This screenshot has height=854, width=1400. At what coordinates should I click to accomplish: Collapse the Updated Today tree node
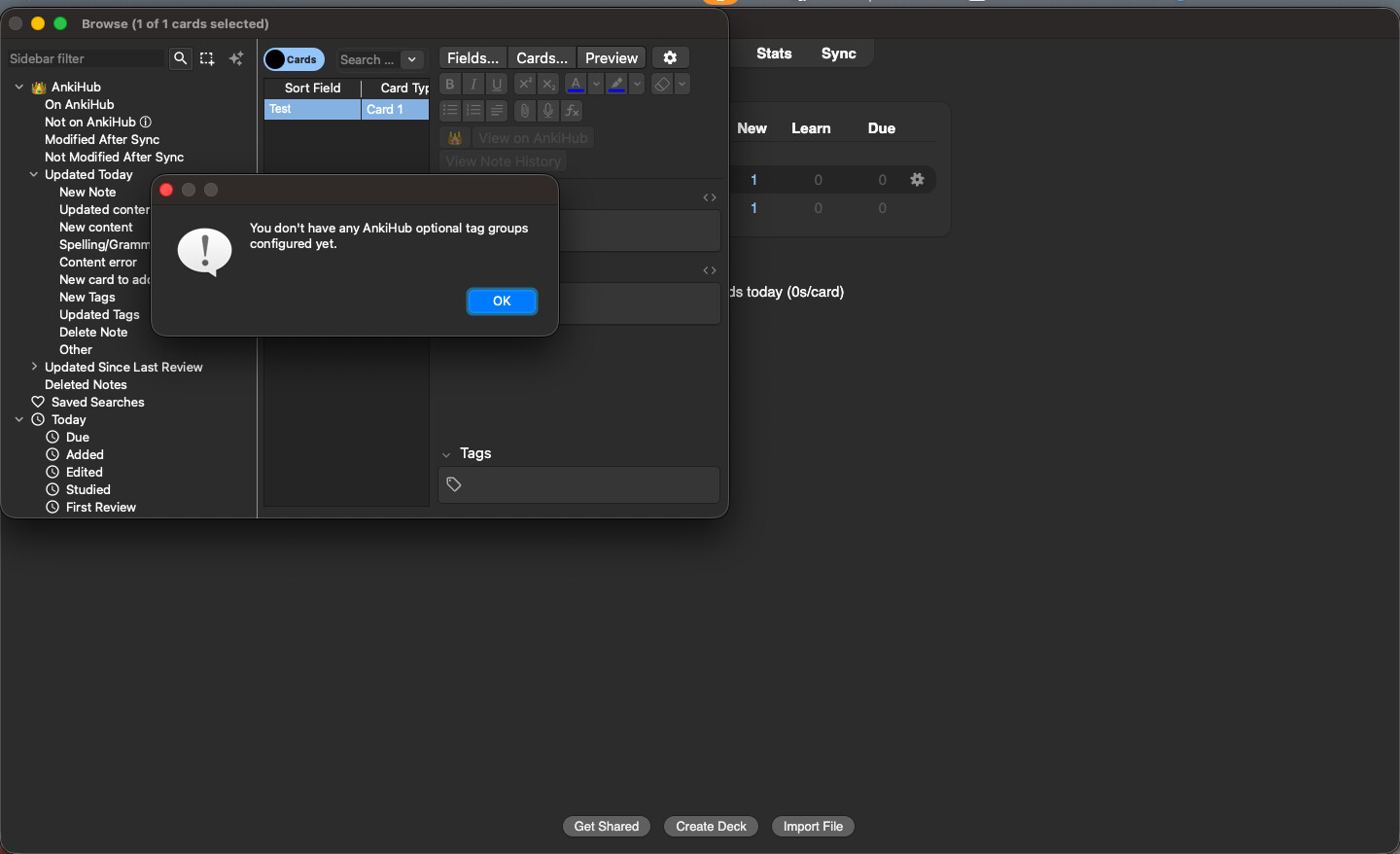point(34,174)
